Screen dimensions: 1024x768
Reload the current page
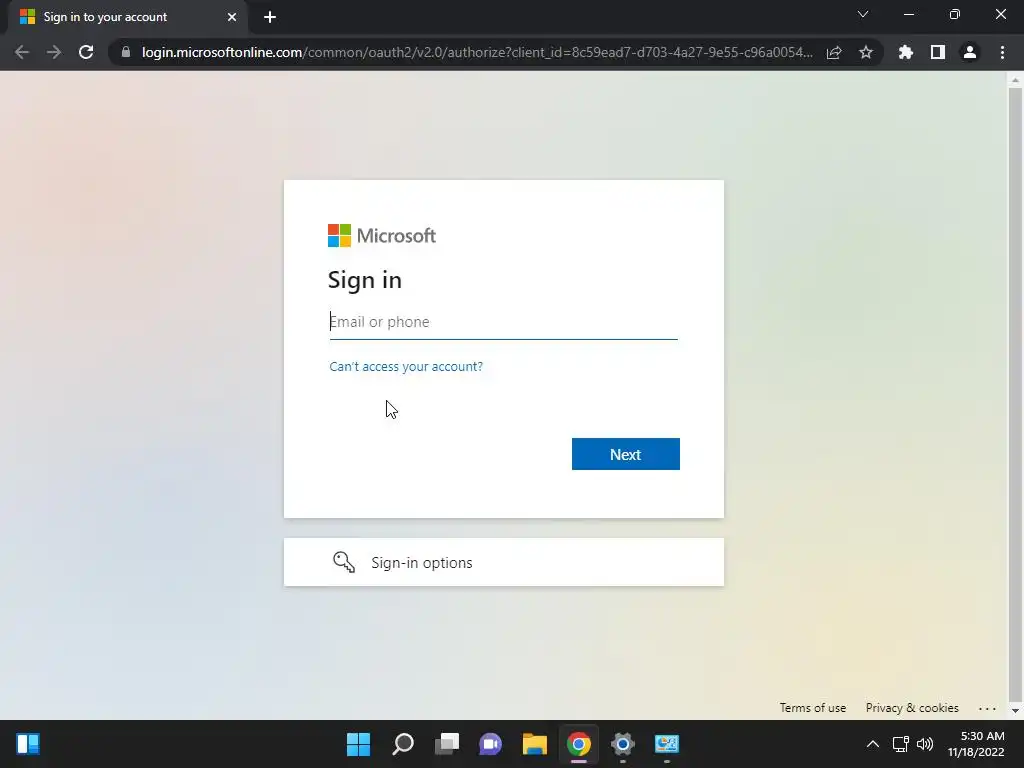pos(86,52)
